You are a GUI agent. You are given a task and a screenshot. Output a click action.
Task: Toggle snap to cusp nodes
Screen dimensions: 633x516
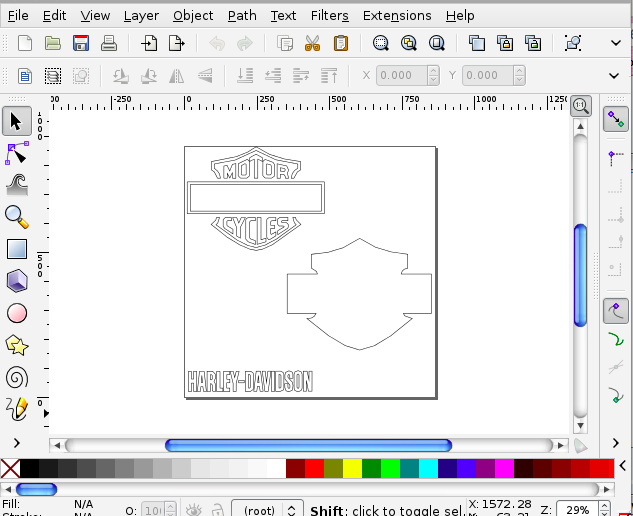(x=616, y=395)
